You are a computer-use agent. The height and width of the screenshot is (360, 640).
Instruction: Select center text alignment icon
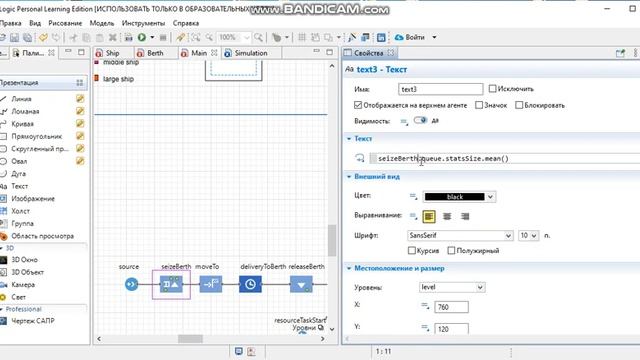click(x=447, y=216)
